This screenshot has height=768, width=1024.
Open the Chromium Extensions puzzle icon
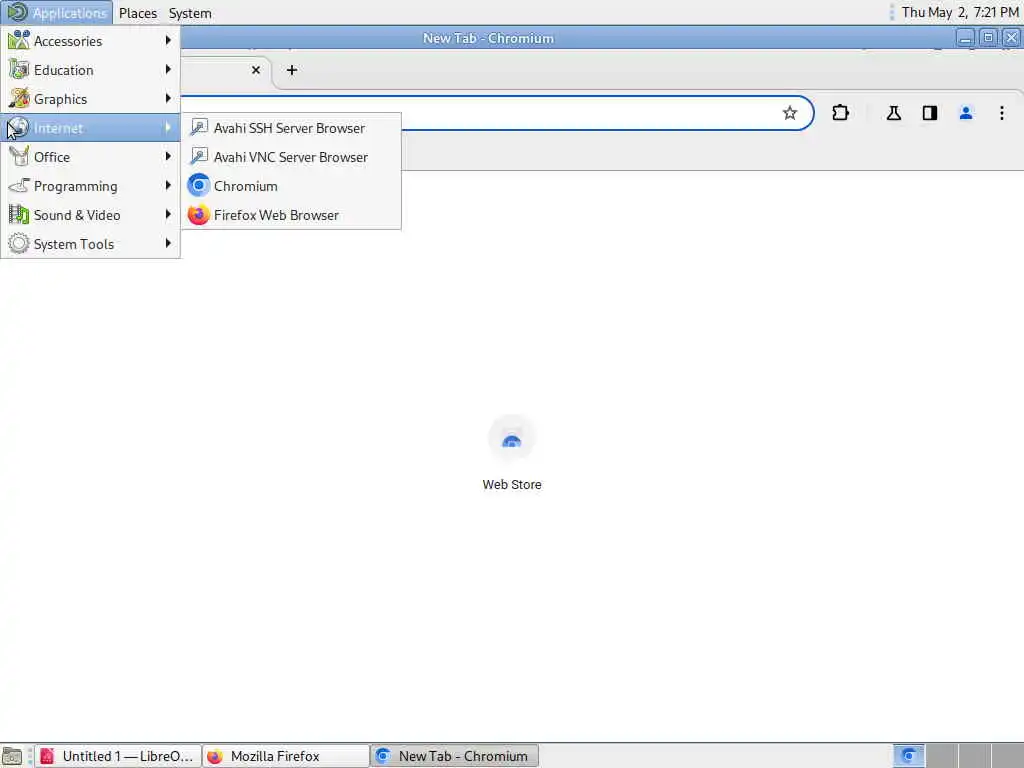click(x=840, y=113)
